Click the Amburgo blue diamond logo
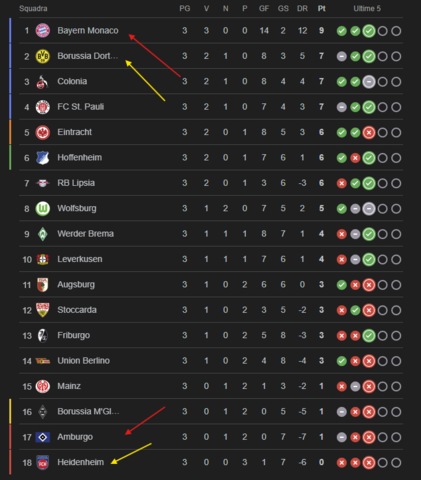The height and width of the screenshot is (480, 421). (x=43, y=437)
